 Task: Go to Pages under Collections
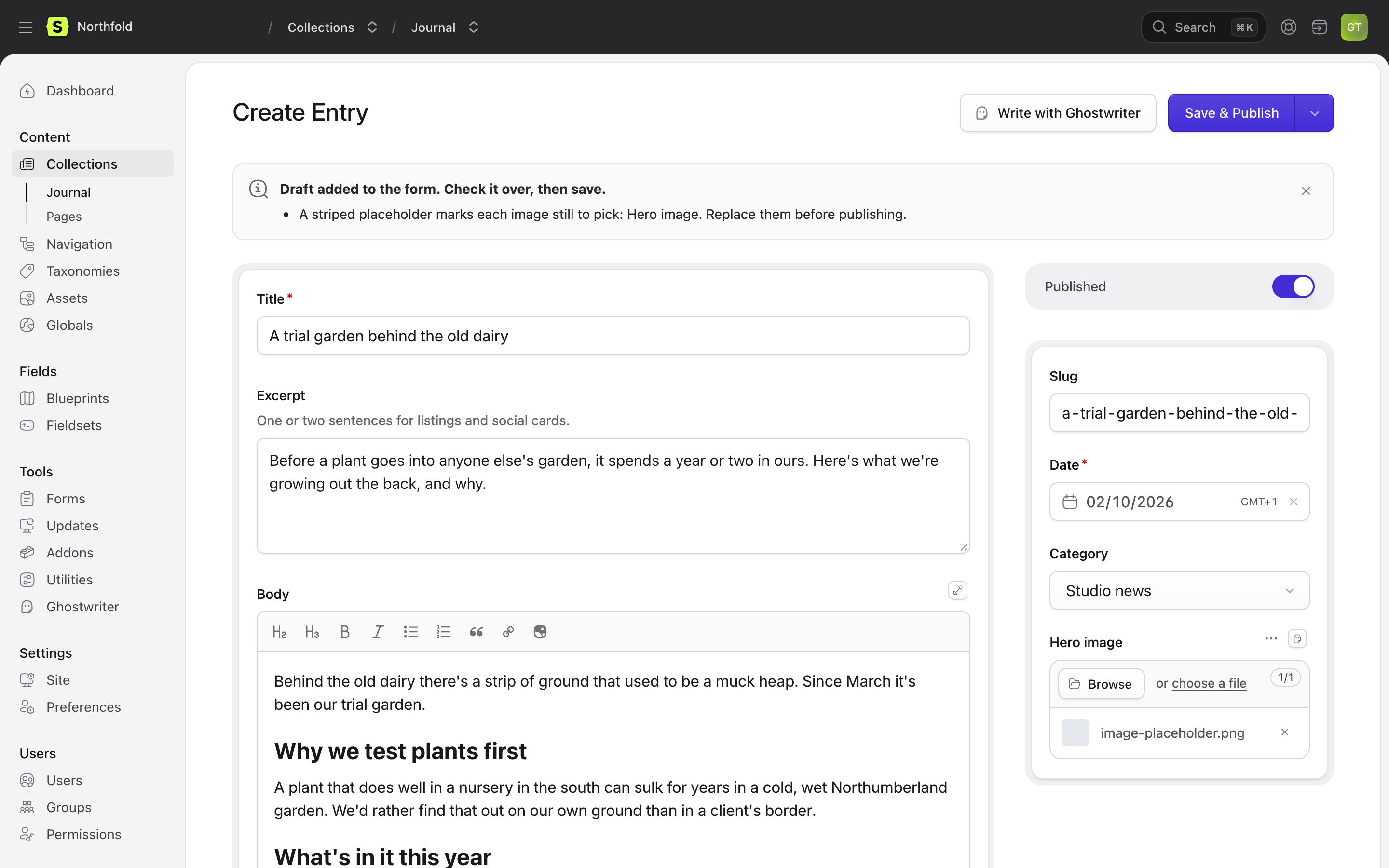64,217
